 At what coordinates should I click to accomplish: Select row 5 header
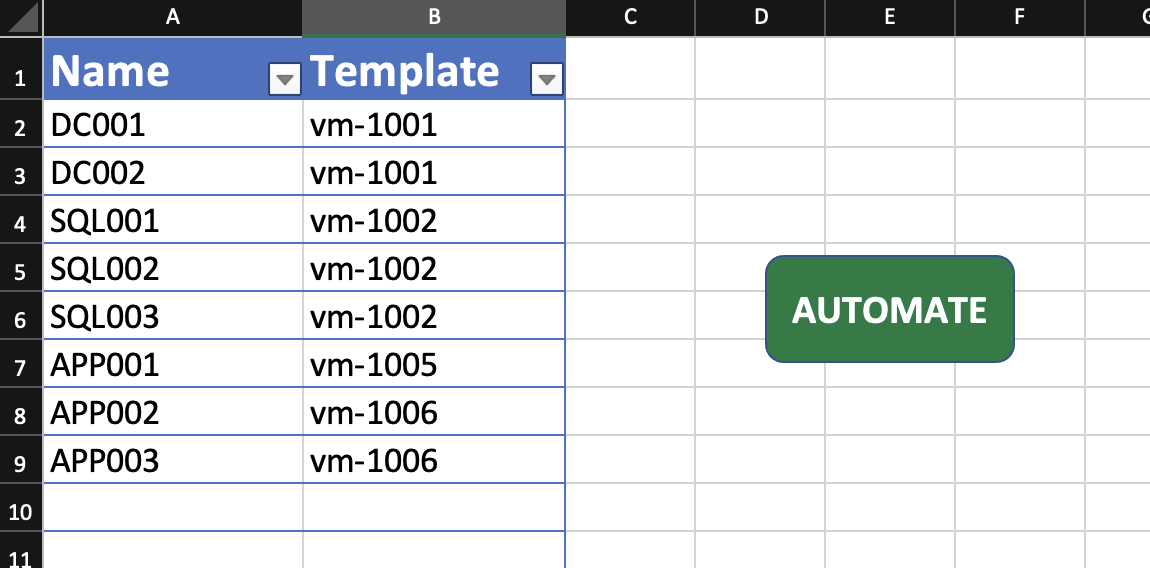click(x=21, y=268)
